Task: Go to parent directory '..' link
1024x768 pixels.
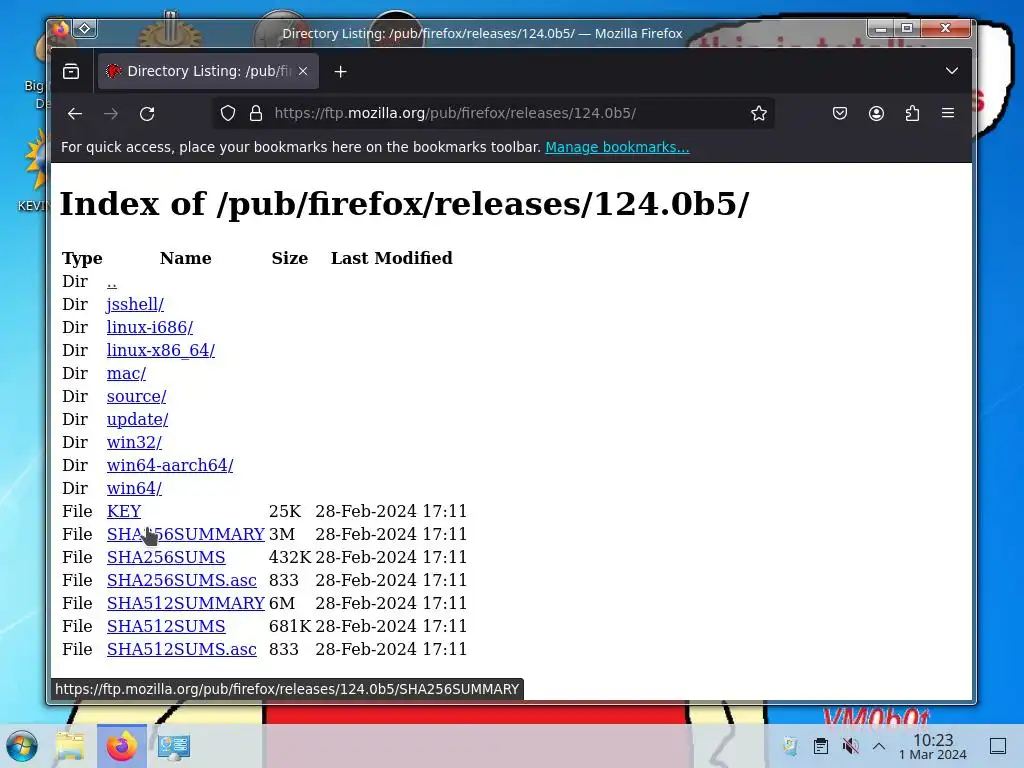Action: [x=112, y=281]
